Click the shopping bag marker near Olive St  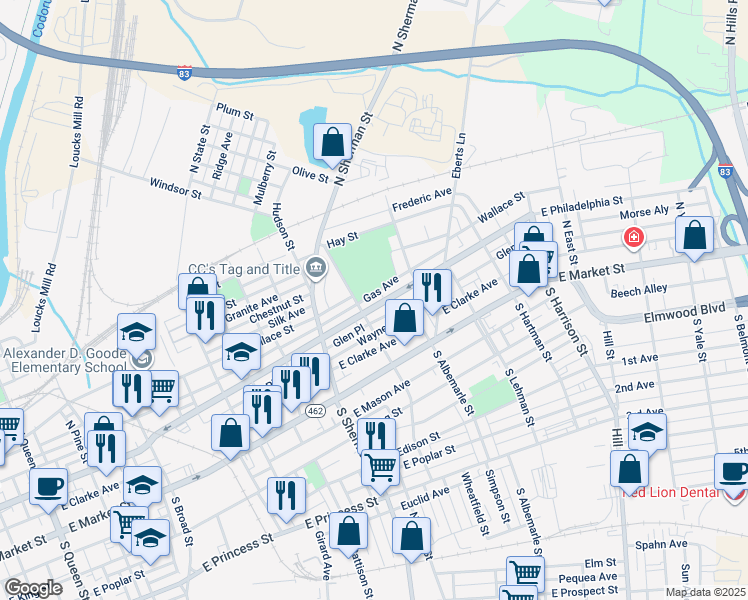coord(332,145)
